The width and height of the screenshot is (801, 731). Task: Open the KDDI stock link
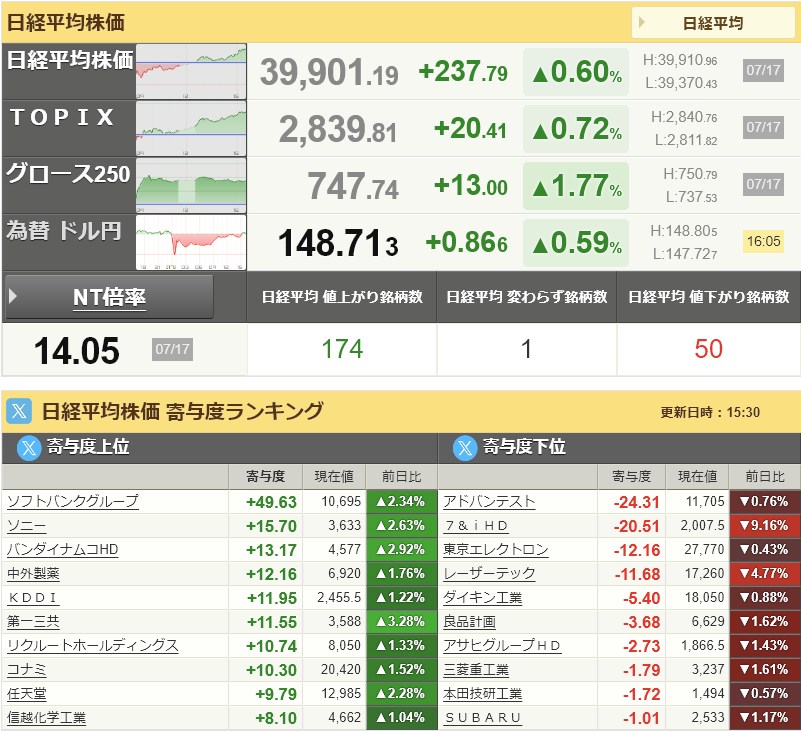(33, 597)
